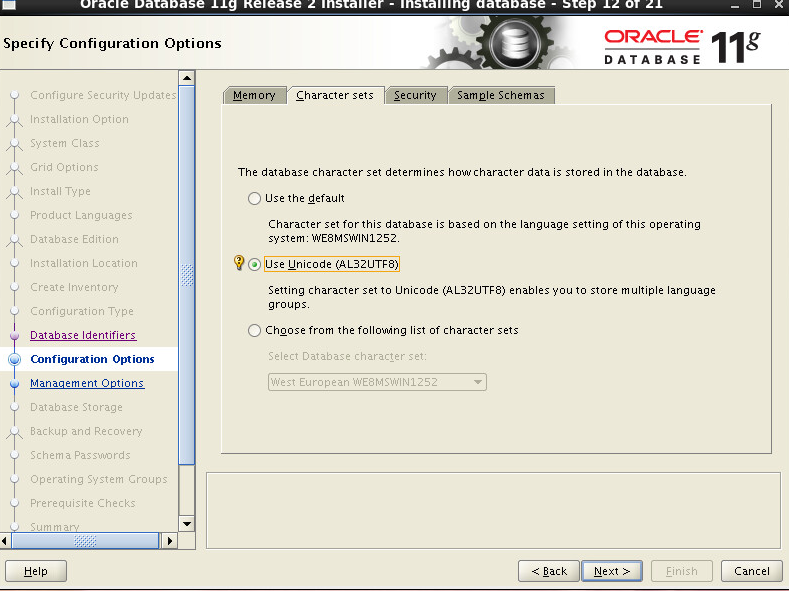Click the sidebar scroll down arrow

point(187,524)
